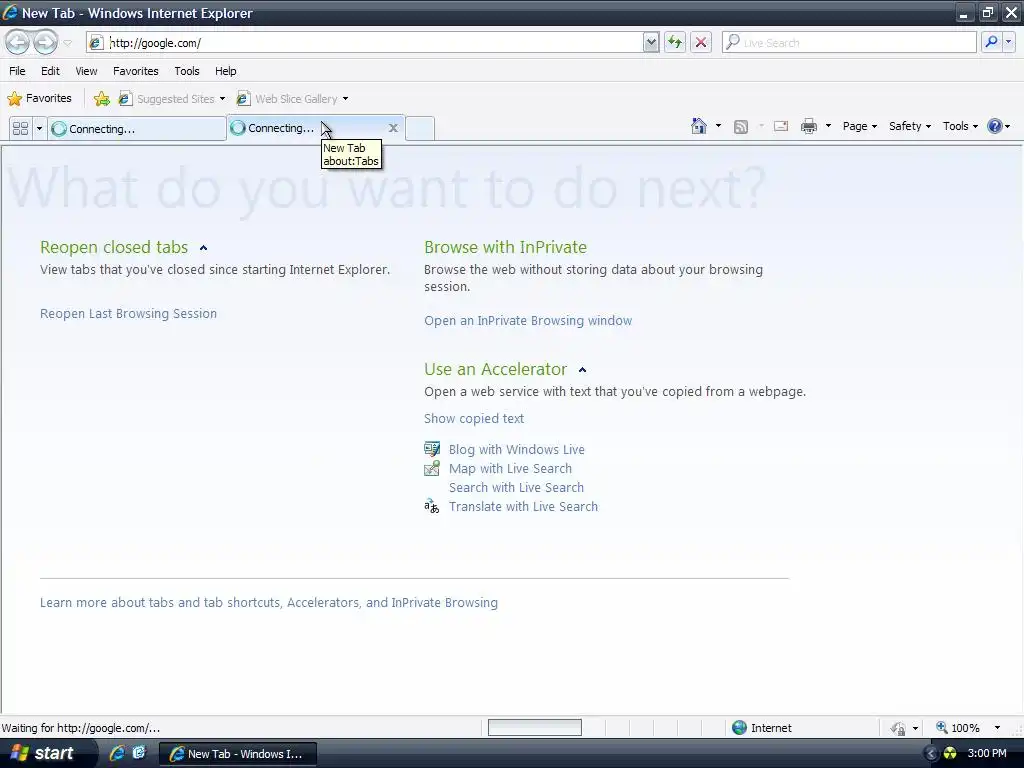The width and height of the screenshot is (1024, 768).
Task: Open the View menu
Action: click(86, 71)
